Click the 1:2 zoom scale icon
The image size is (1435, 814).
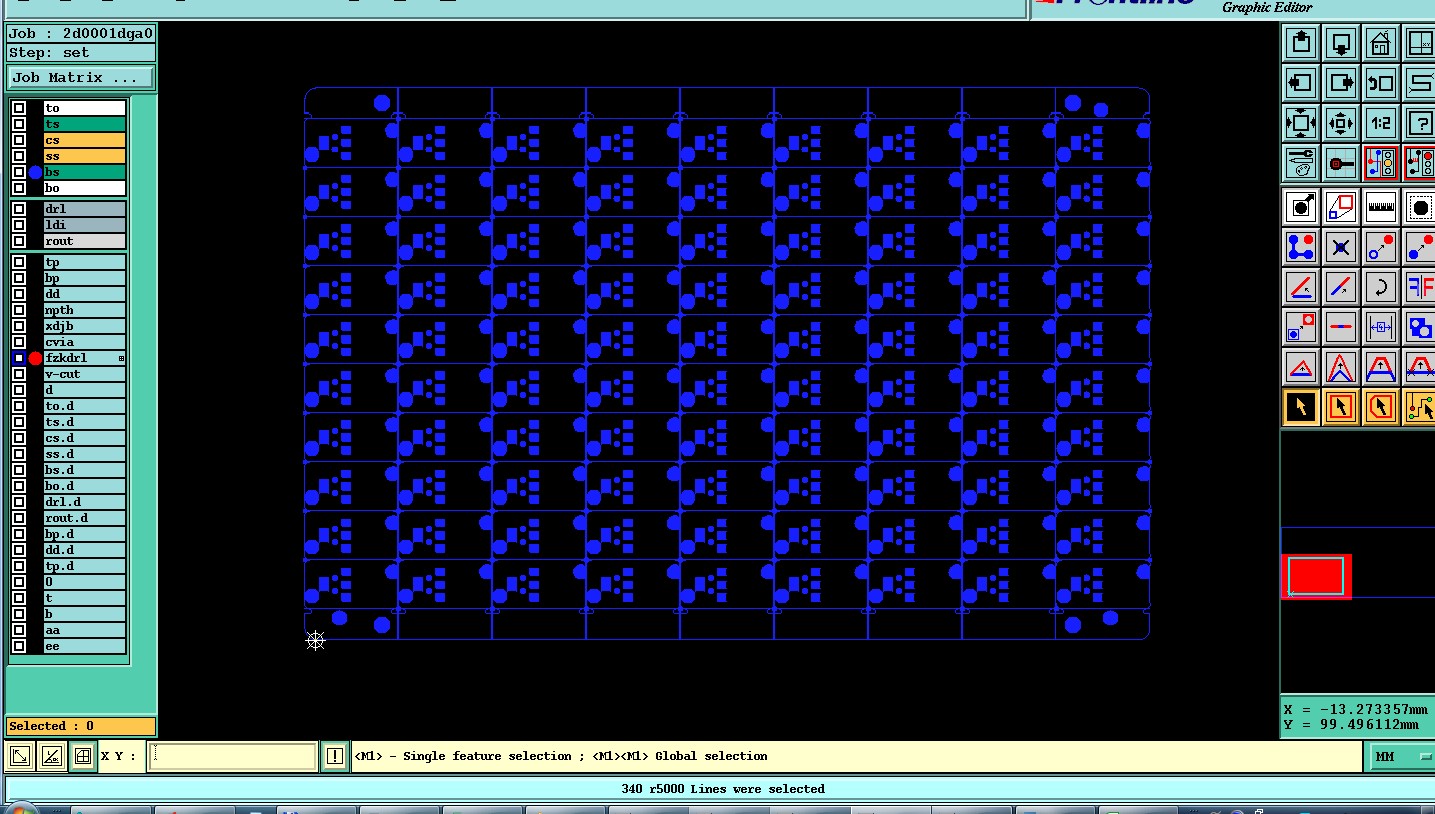(1381, 123)
